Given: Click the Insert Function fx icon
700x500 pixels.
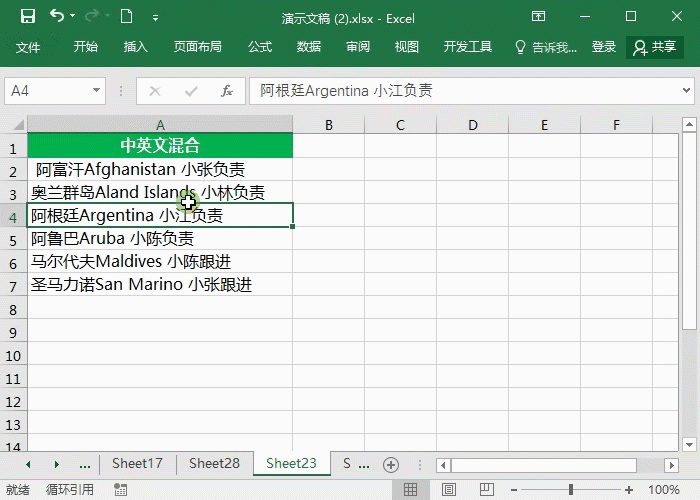Looking at the screenshot, I should [227, 91].
